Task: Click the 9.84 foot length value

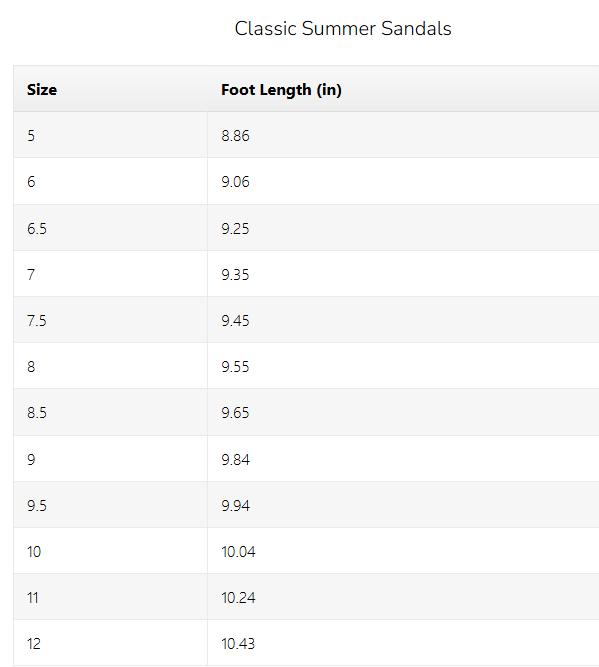Action: (x=235, y=459)
